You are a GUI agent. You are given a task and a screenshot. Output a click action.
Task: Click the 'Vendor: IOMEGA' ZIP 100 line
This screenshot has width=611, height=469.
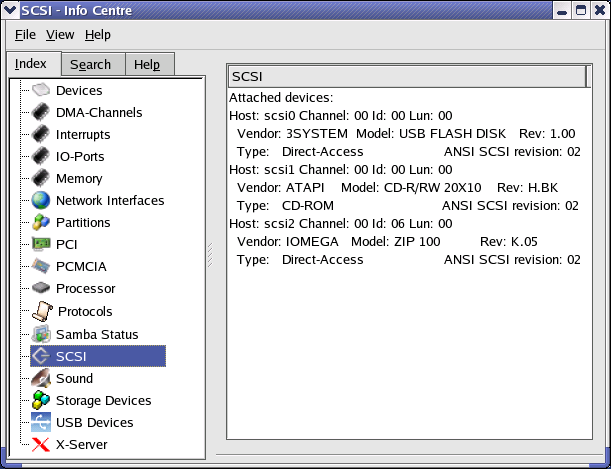tap(387, 242)
